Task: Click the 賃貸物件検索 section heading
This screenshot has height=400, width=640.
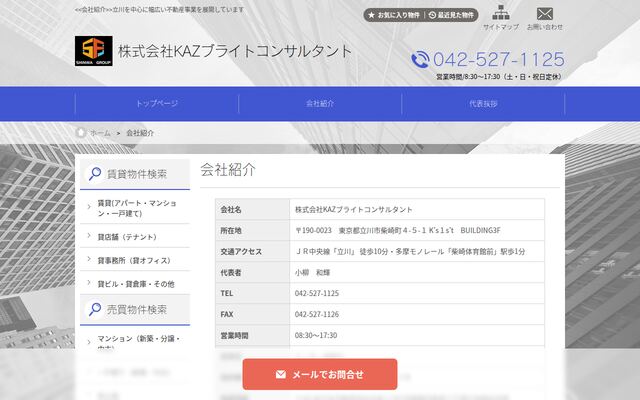Action: tap(137, 174)
